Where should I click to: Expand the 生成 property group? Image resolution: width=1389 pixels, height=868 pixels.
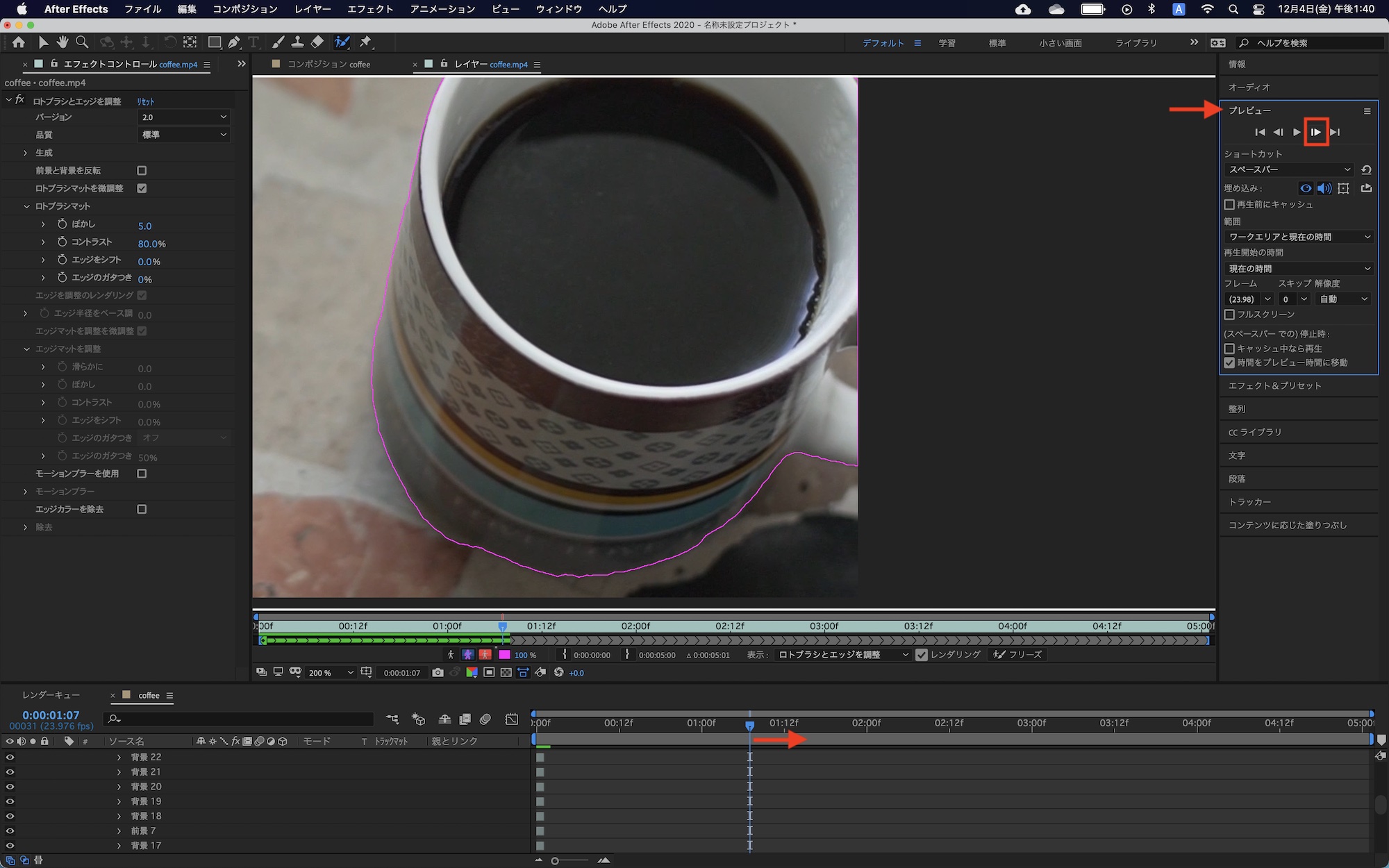tap(26, 153)
